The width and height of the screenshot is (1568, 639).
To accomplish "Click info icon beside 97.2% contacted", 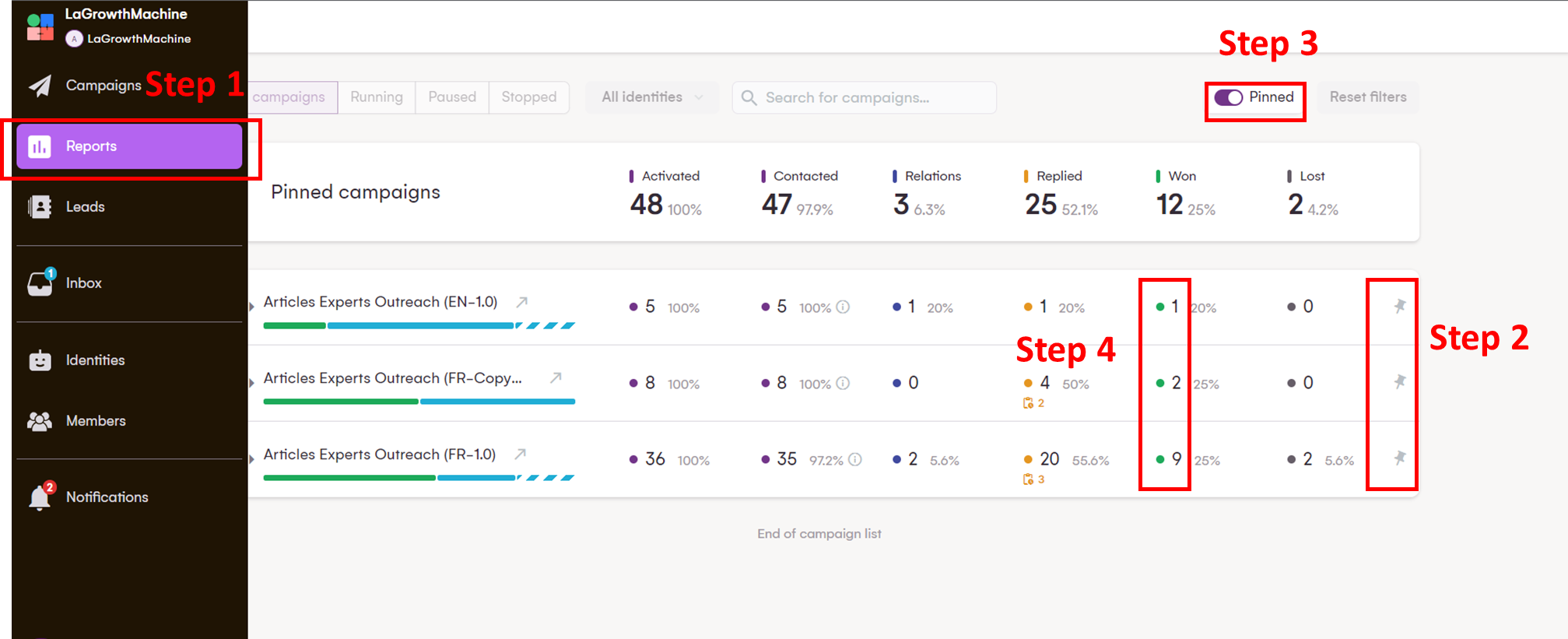I will click(x=855, y=460).
